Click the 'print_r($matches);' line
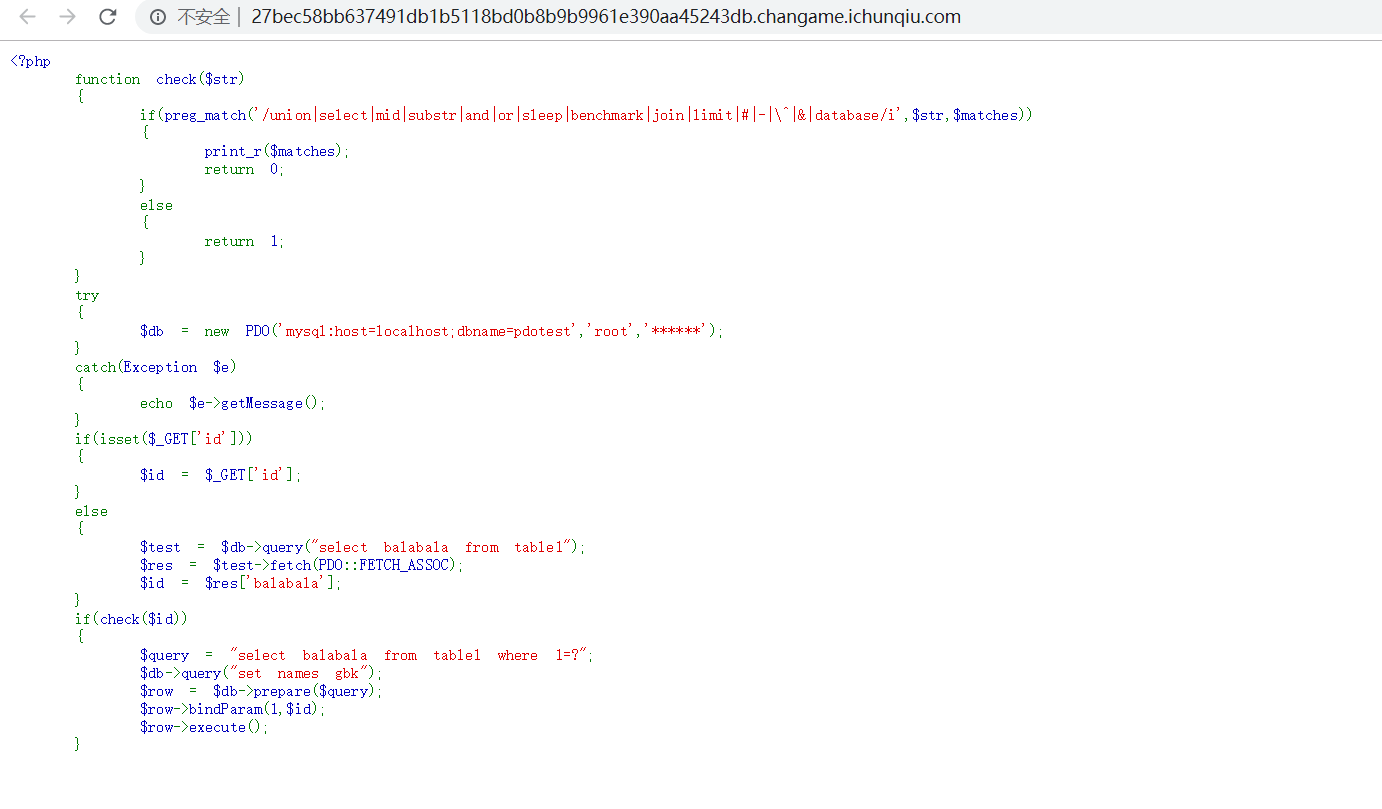Viewport: 1382px width, 809px height. point(276,151)
